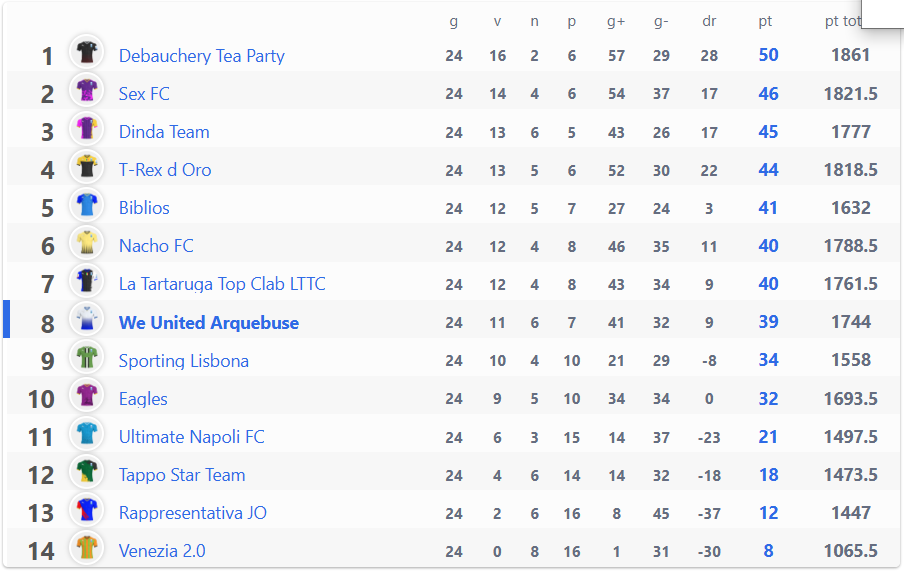
Task: Click the 'pt' column header
Action: [x=765, y=21]
